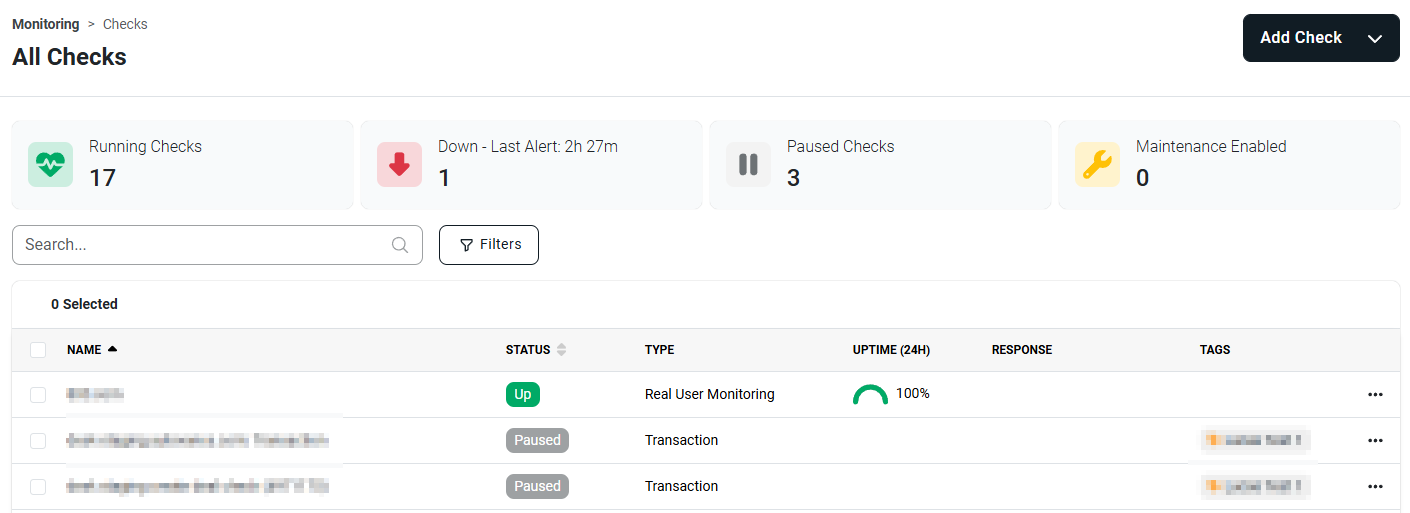
Task: Click the 0 Selected label
Action: (x=85, y=304)
